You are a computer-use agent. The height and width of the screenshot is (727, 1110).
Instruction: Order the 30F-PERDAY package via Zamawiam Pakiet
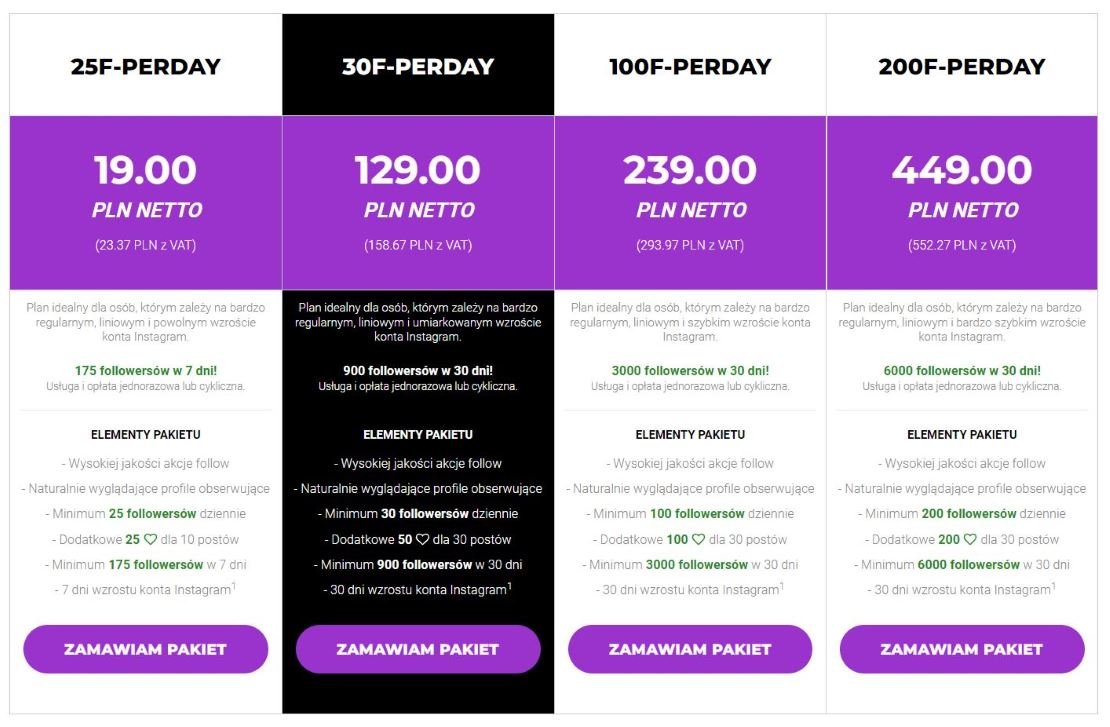(418, 649)
